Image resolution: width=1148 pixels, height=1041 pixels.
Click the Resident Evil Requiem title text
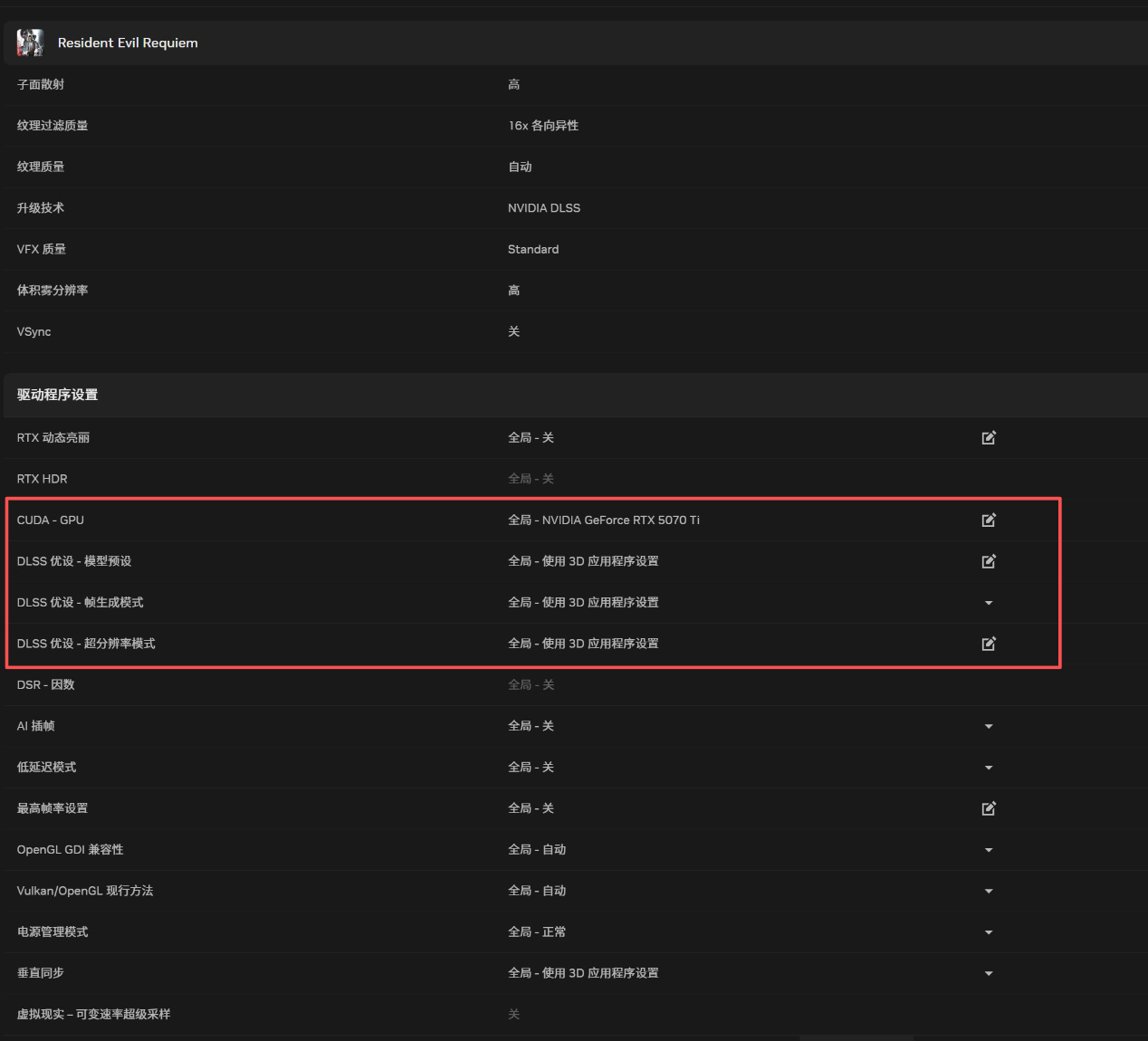[128, 43]
